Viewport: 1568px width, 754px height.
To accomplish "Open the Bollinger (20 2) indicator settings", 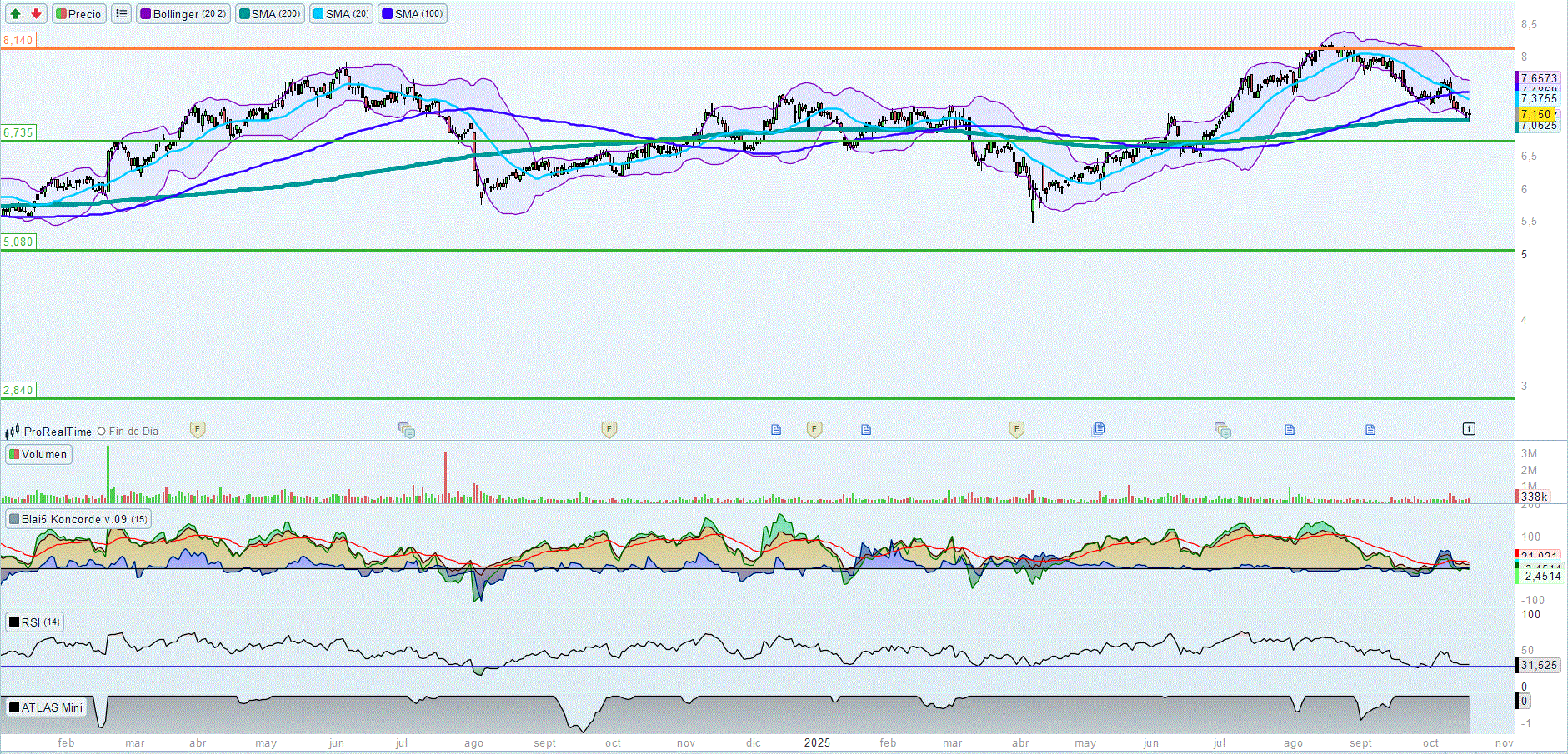I will 183,14.
